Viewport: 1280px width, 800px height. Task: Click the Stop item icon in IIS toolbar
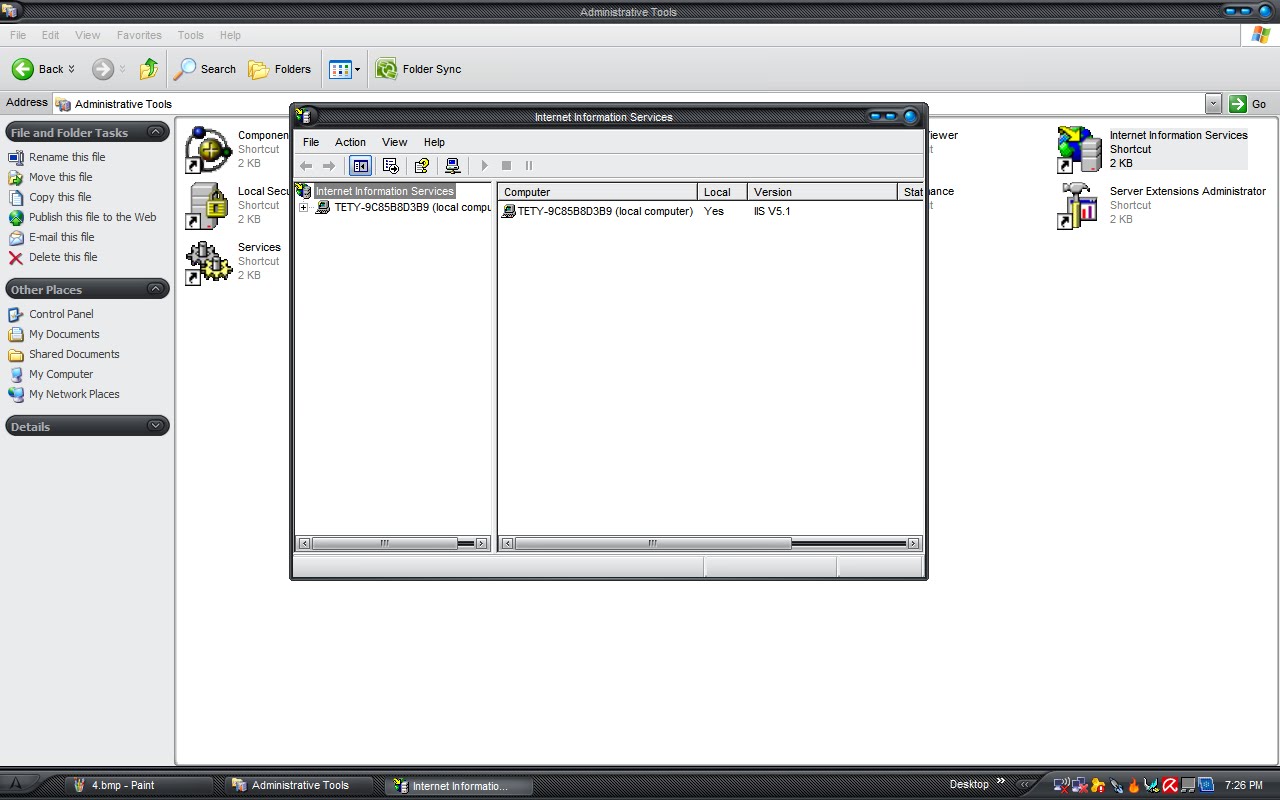click(506, 166)
